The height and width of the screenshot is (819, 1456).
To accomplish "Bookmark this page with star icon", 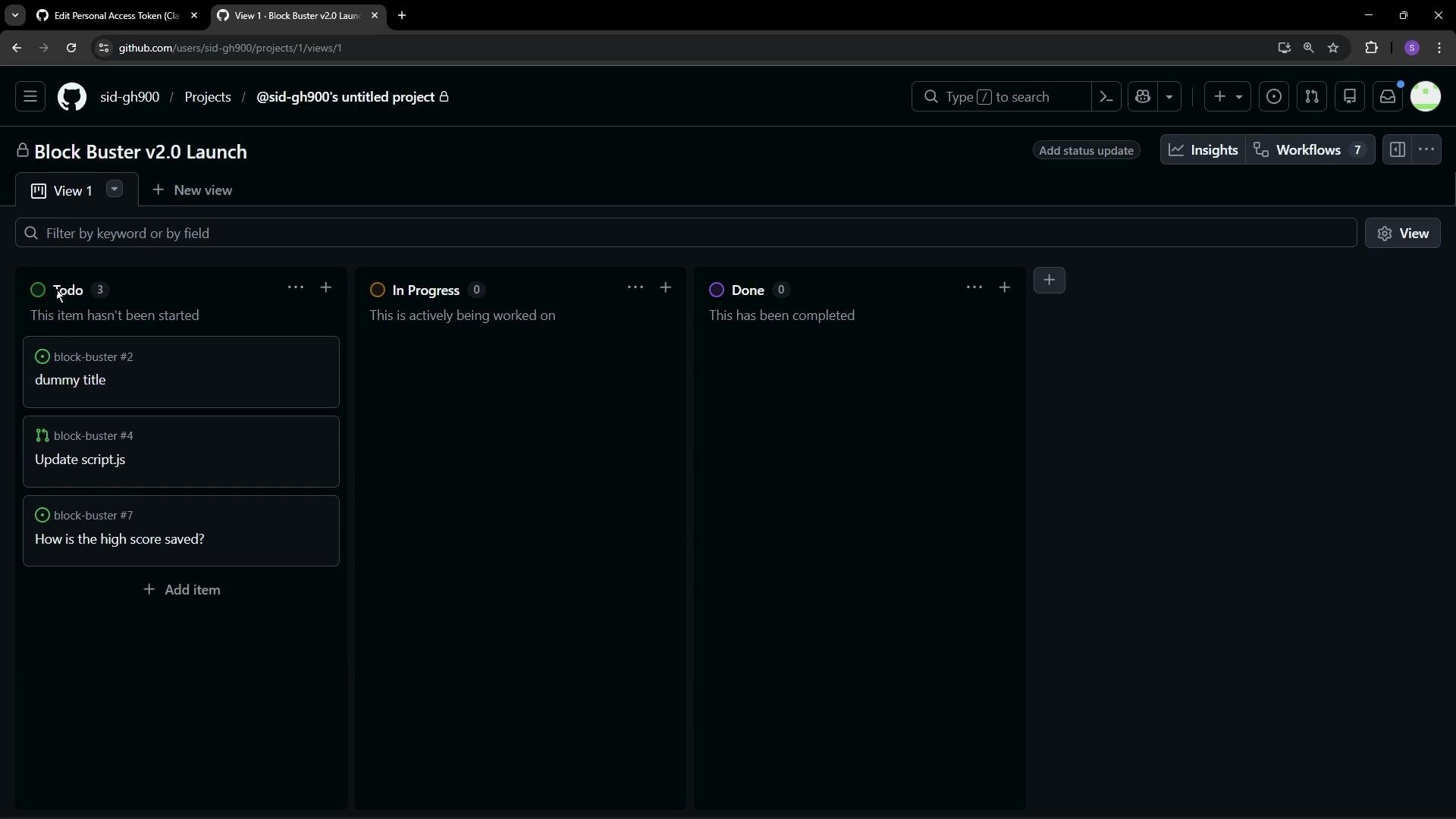I will click(1333, 48).
